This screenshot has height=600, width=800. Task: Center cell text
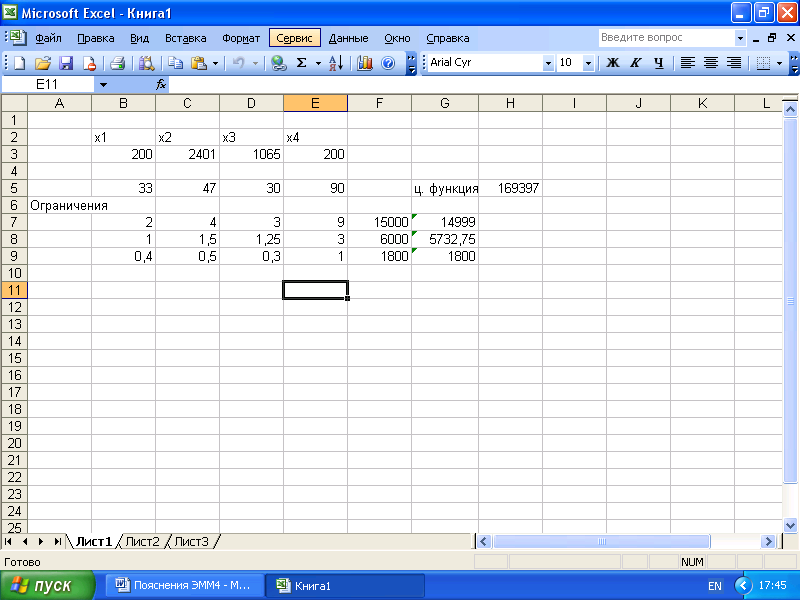click(711, 63)
